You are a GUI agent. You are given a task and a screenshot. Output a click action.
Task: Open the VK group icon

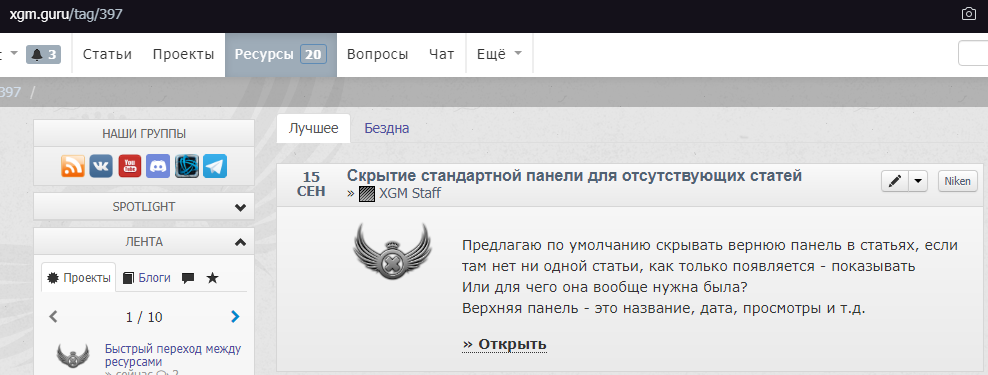tap(101, 166)
